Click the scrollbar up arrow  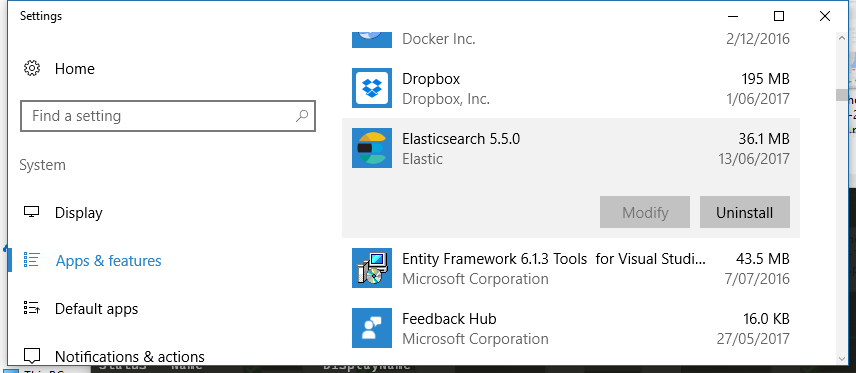842,38
